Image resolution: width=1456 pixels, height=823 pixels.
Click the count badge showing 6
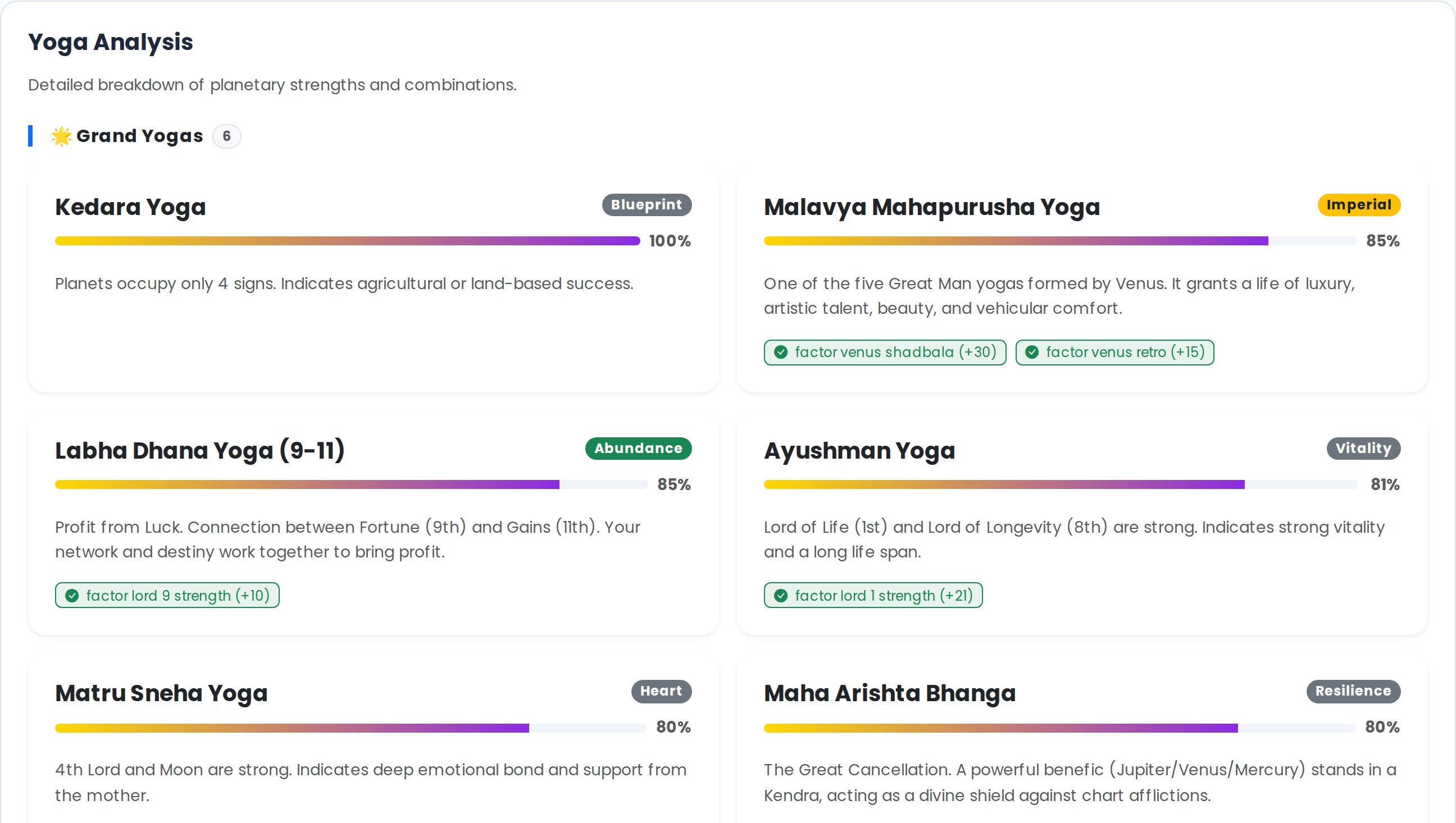[227, 136]
